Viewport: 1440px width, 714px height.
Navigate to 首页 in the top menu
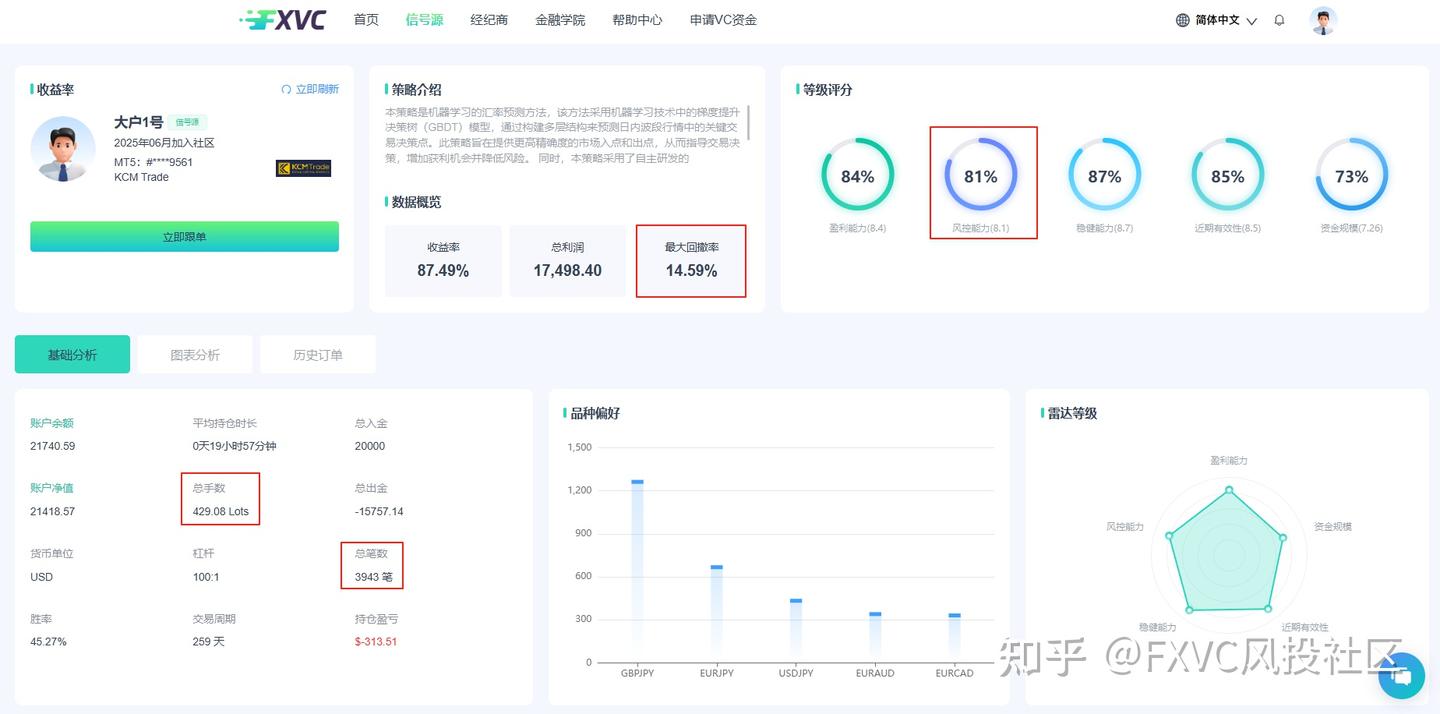pyautogui.click(x=365, y=19)
